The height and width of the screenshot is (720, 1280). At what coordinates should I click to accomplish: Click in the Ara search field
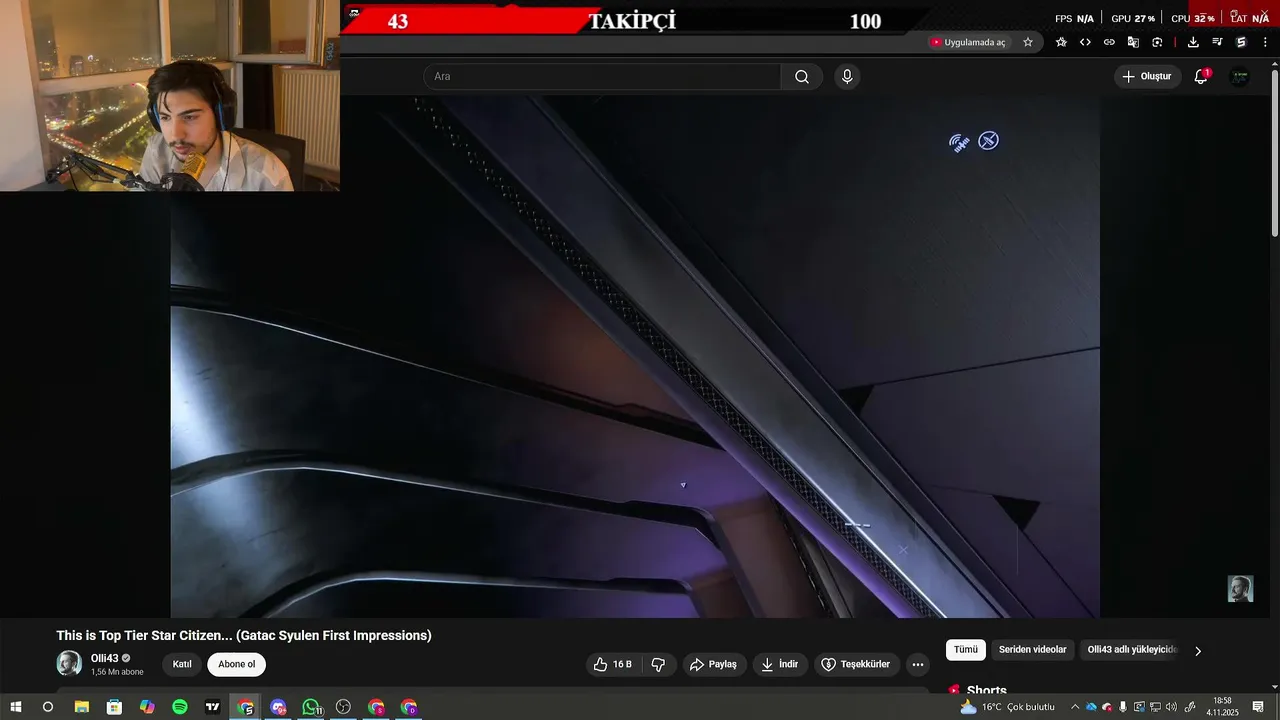[x=602, y=77]
